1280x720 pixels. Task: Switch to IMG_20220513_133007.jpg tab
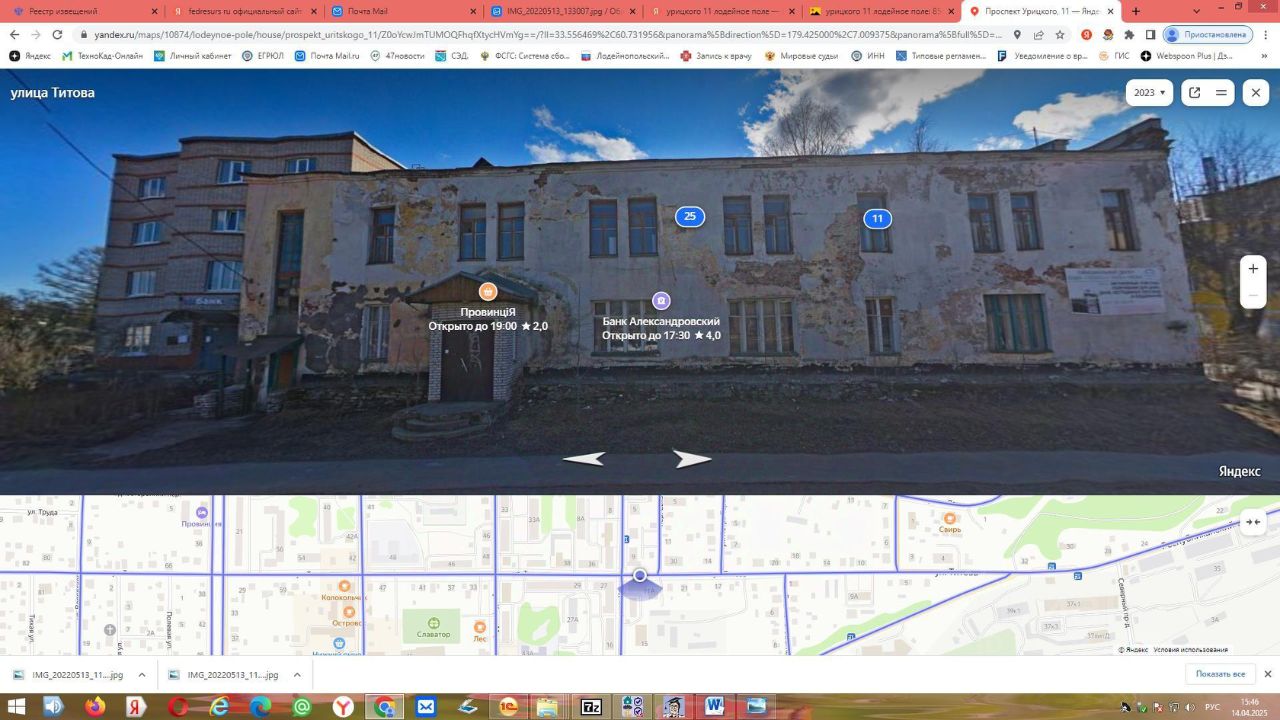(x=563, y=11)
